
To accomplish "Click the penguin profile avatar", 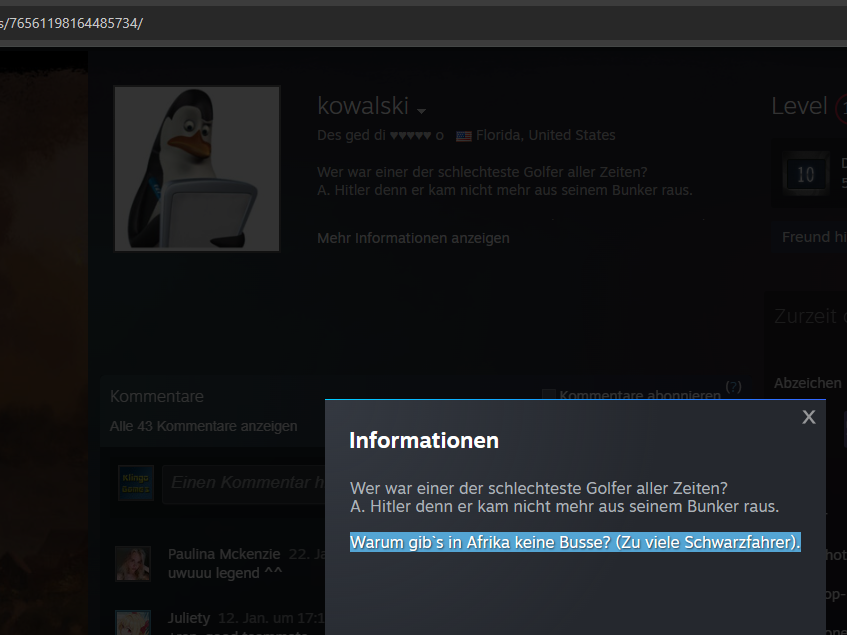I will tap(197, 168).
